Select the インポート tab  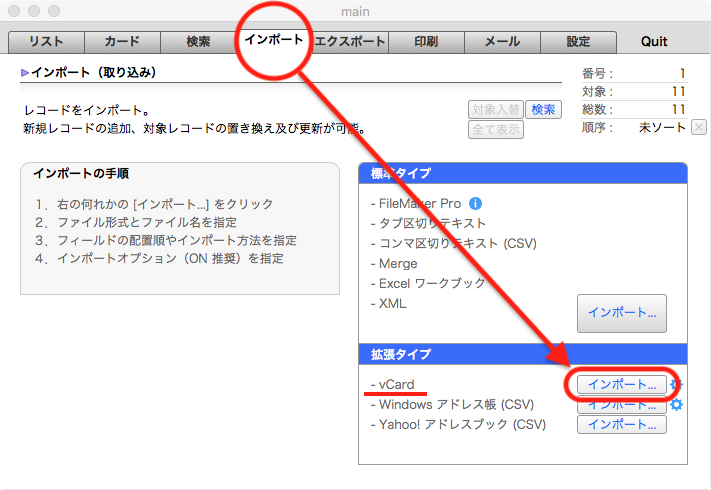(x=273, y=42)
